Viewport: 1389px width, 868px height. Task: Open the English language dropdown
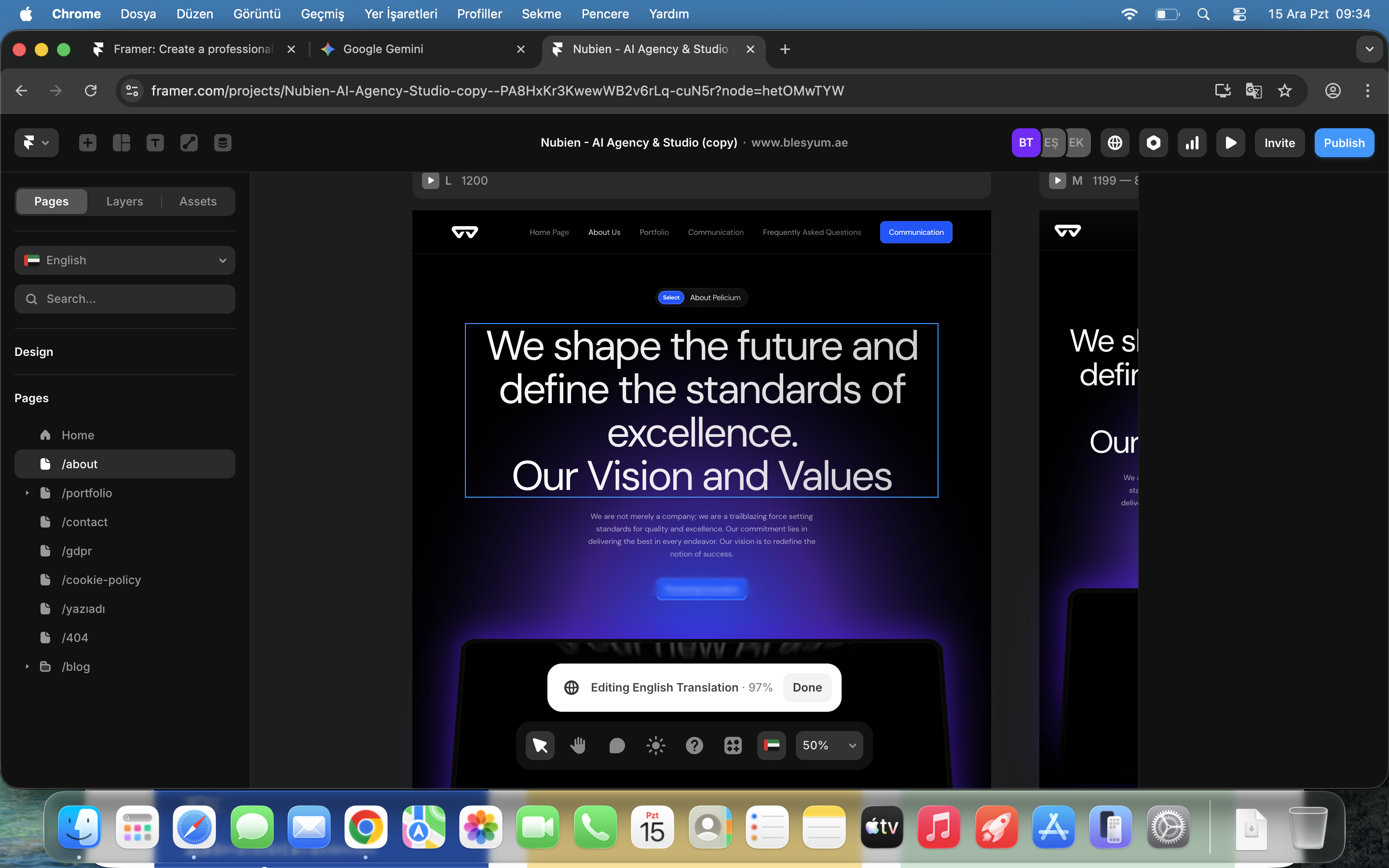[124, 260]
